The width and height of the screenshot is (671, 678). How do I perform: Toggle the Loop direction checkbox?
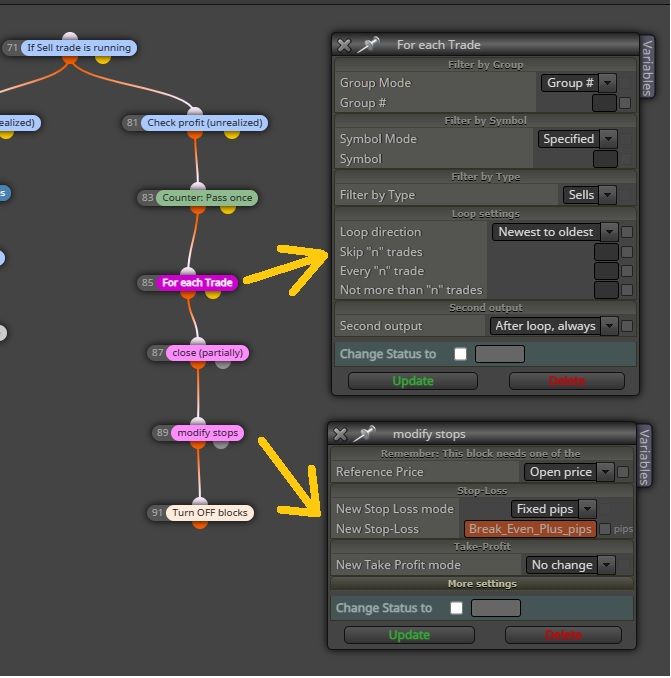tap(627, 232)
